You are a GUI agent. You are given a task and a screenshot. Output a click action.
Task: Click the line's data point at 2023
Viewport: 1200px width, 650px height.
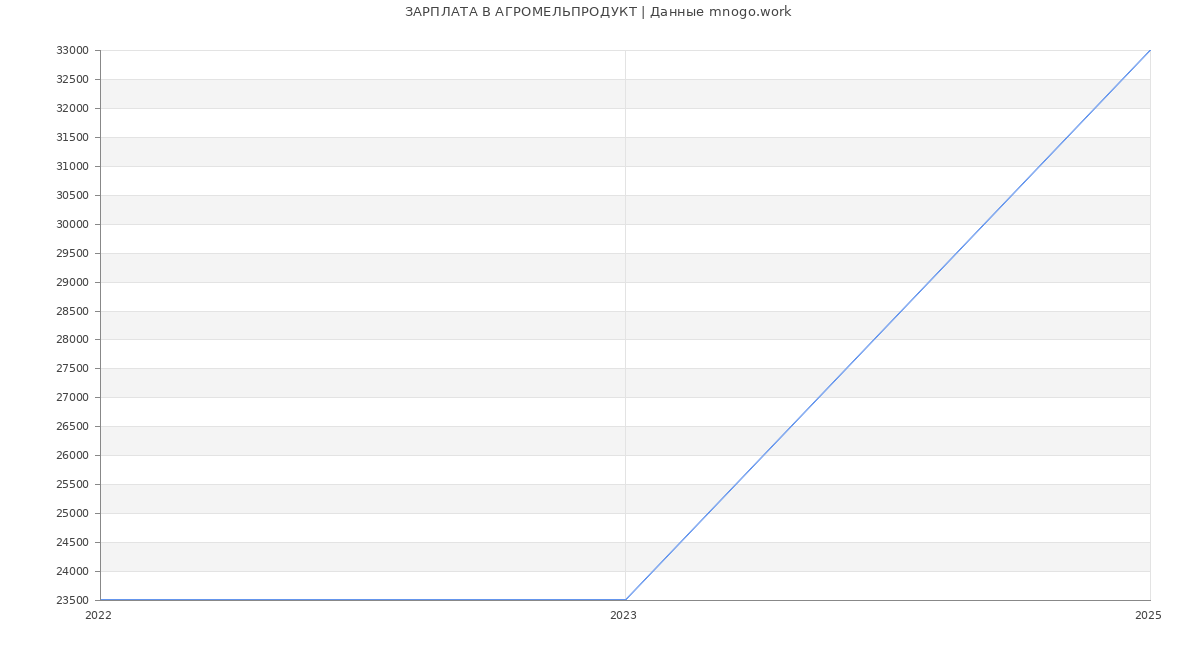(625, 600)
